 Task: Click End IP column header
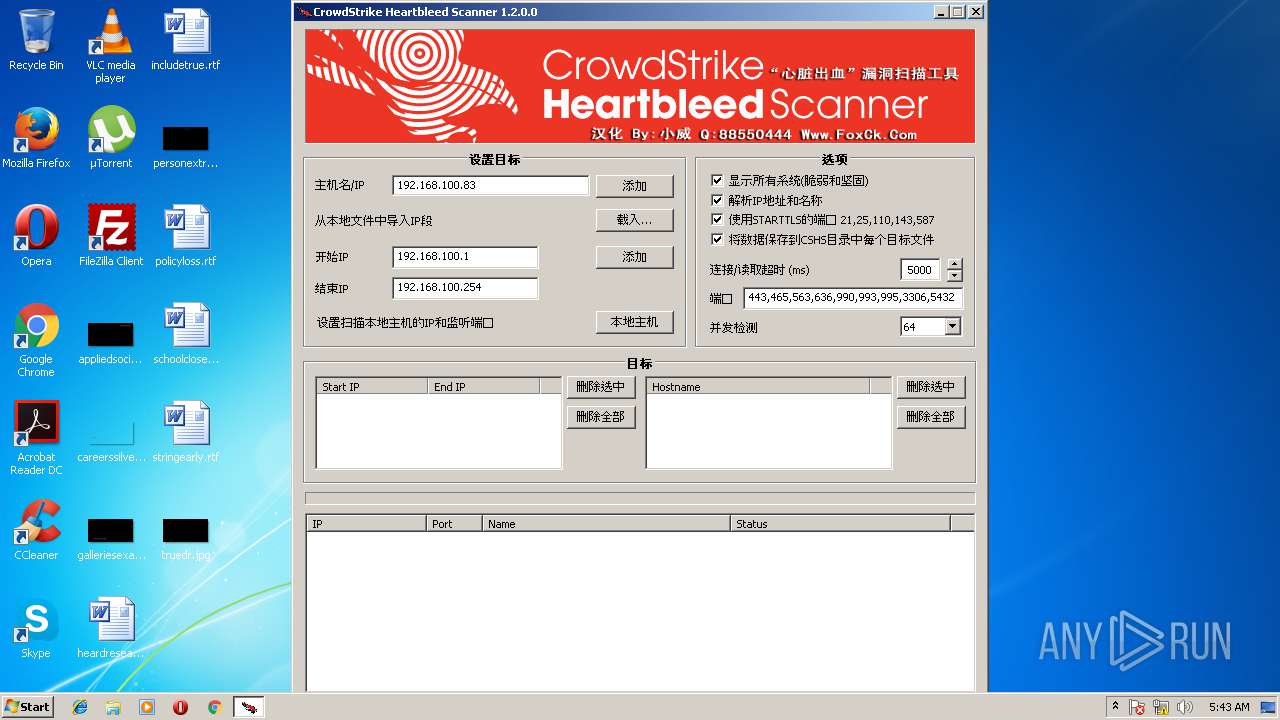483,387
